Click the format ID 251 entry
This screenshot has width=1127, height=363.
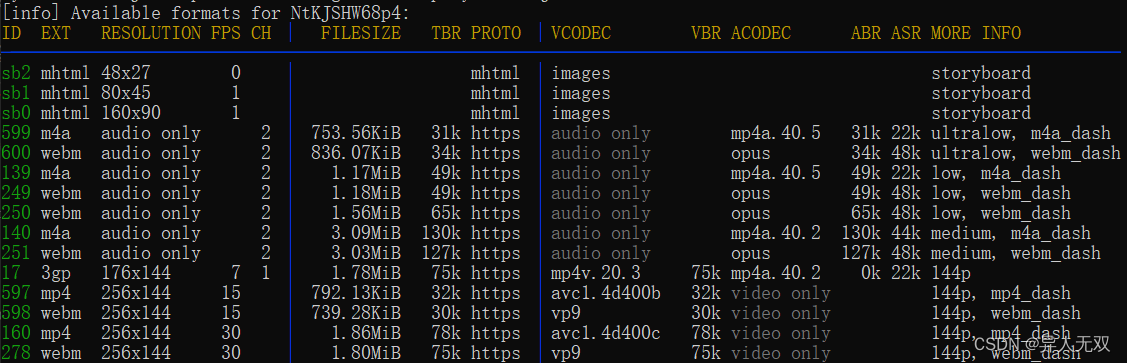[16, 253]
